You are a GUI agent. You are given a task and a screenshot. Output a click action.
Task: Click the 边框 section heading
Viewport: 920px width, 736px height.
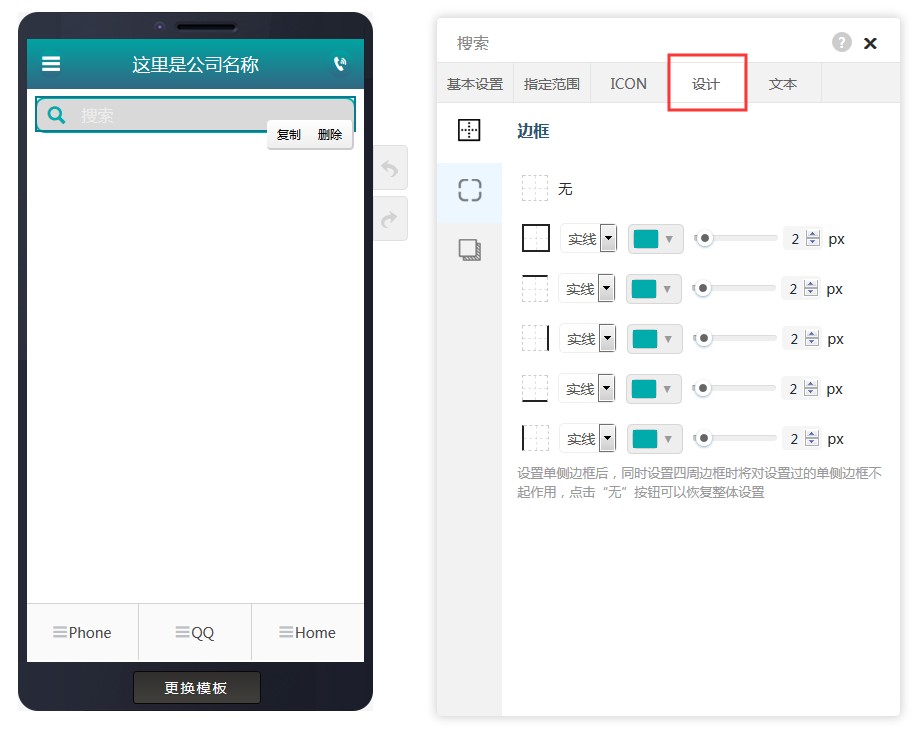coord(533,131)
